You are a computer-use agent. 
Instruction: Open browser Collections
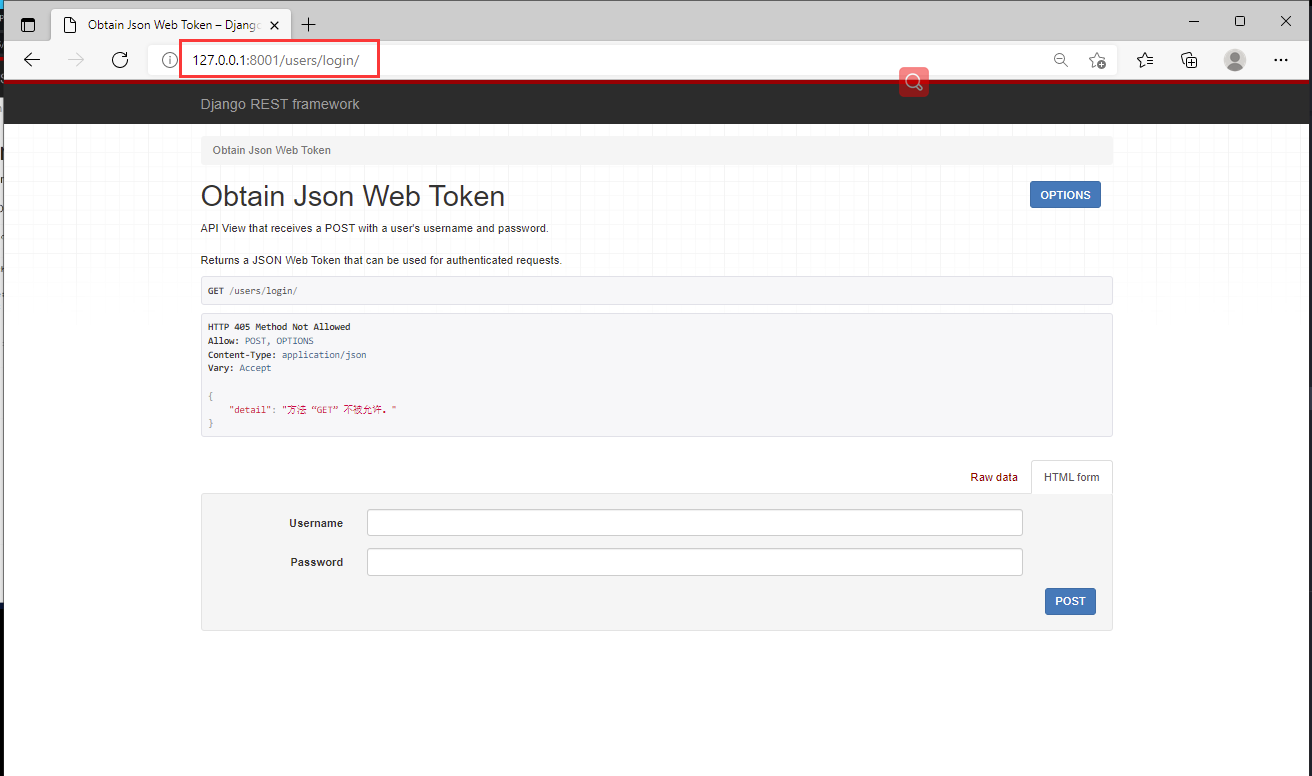[x=1189, y=60]
